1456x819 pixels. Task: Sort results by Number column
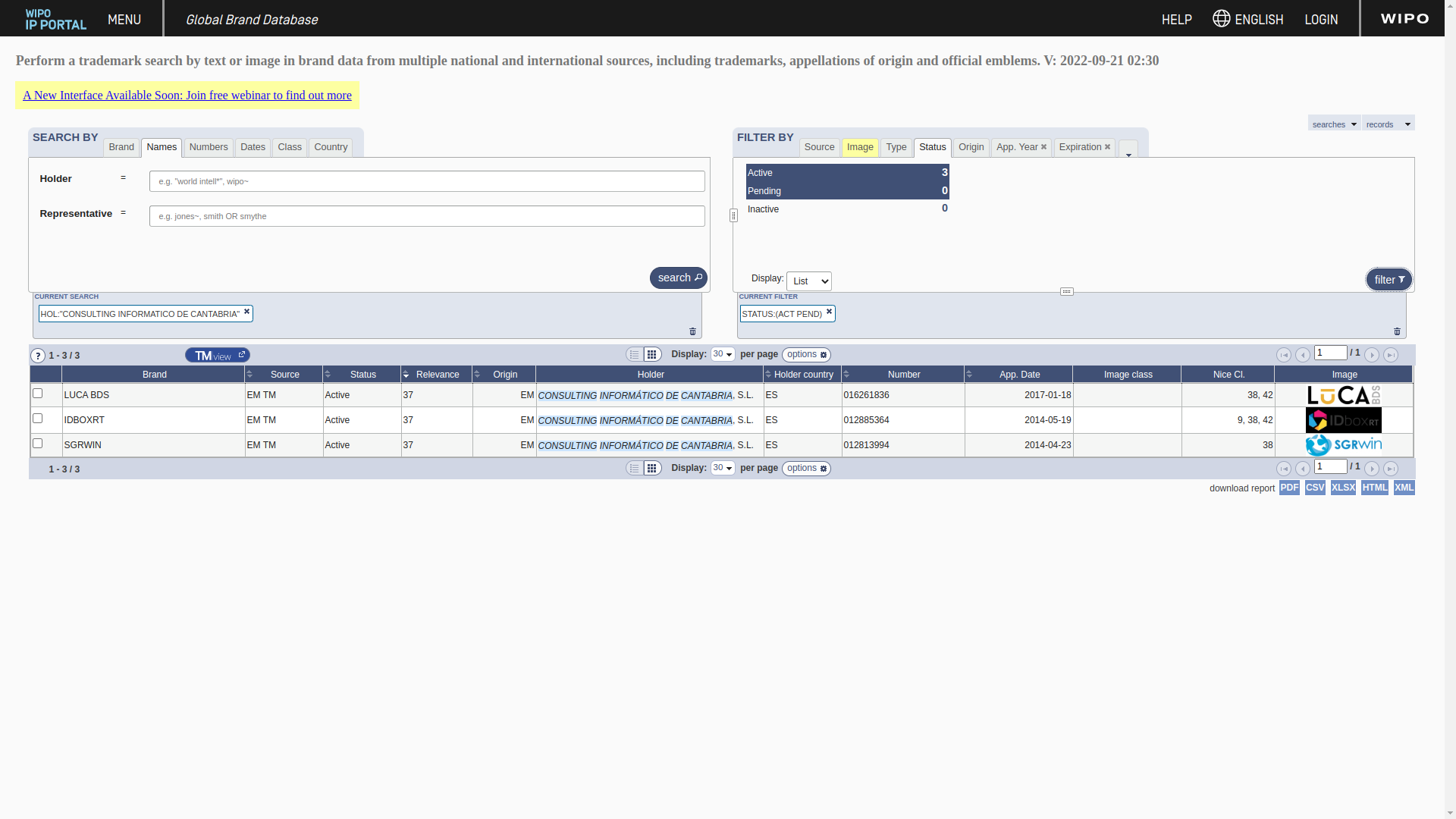click(x=903, y=375)
